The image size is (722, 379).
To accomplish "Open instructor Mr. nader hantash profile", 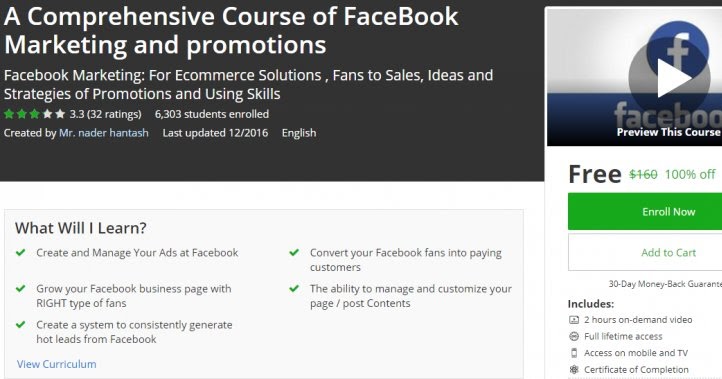I will 104,133.
